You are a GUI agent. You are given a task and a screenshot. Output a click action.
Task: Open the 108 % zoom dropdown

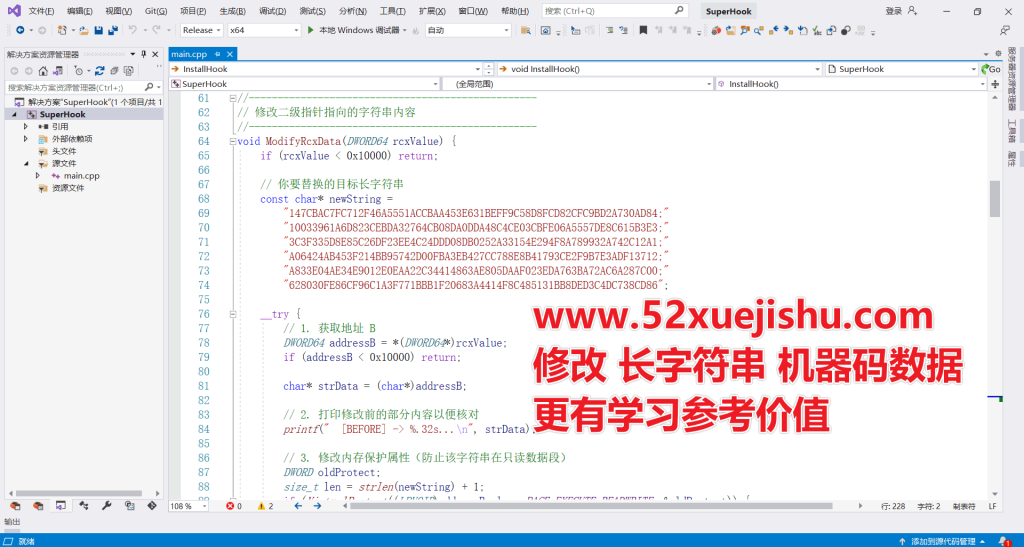point(188,506)
